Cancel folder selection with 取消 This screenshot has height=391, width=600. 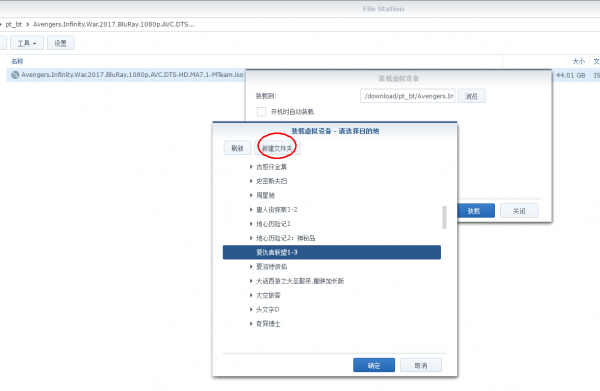421,365
